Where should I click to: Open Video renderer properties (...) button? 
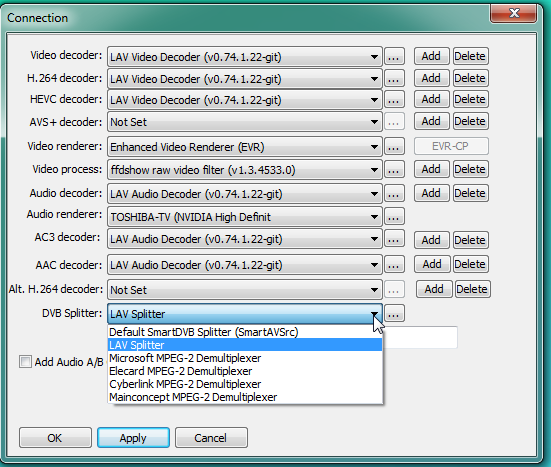[x=394, y=146]
